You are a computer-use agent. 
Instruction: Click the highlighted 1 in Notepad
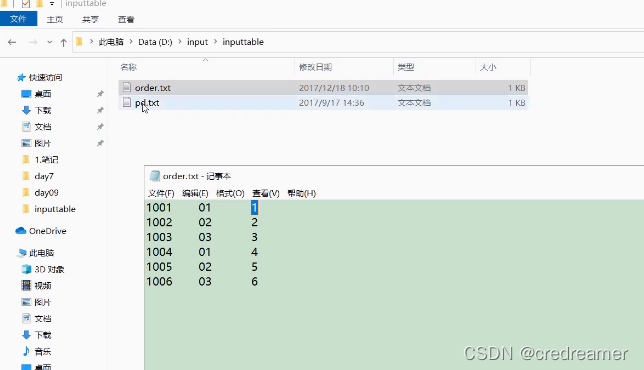point(254,207)
